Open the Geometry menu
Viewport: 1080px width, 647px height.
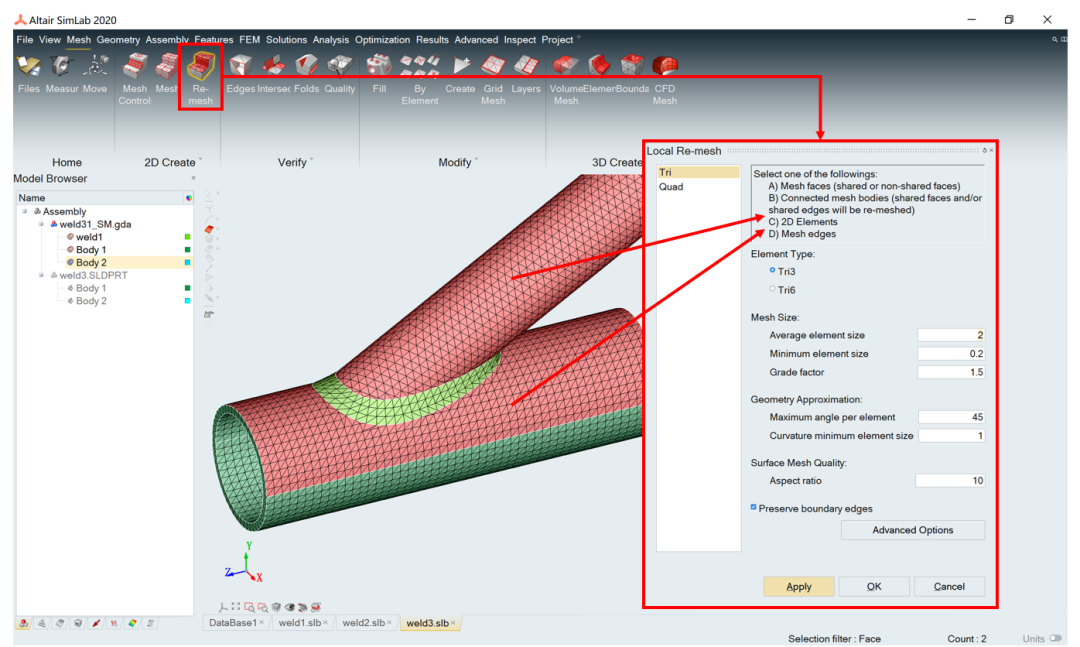[118, 40]
